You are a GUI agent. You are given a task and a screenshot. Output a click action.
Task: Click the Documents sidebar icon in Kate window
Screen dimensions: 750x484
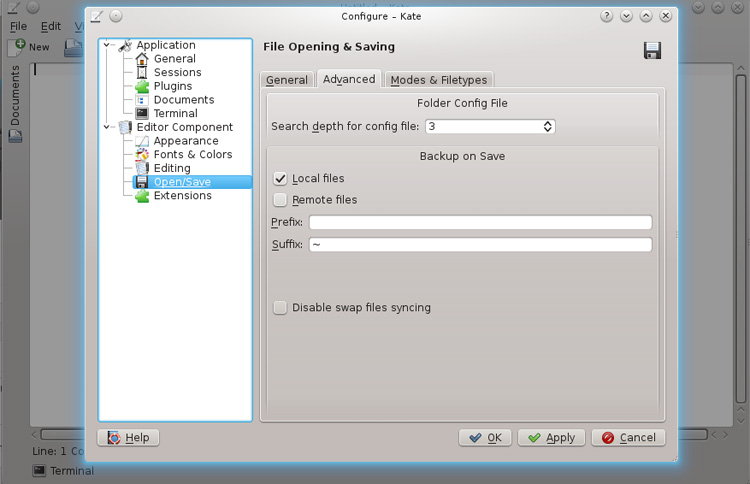coord(15,137)
